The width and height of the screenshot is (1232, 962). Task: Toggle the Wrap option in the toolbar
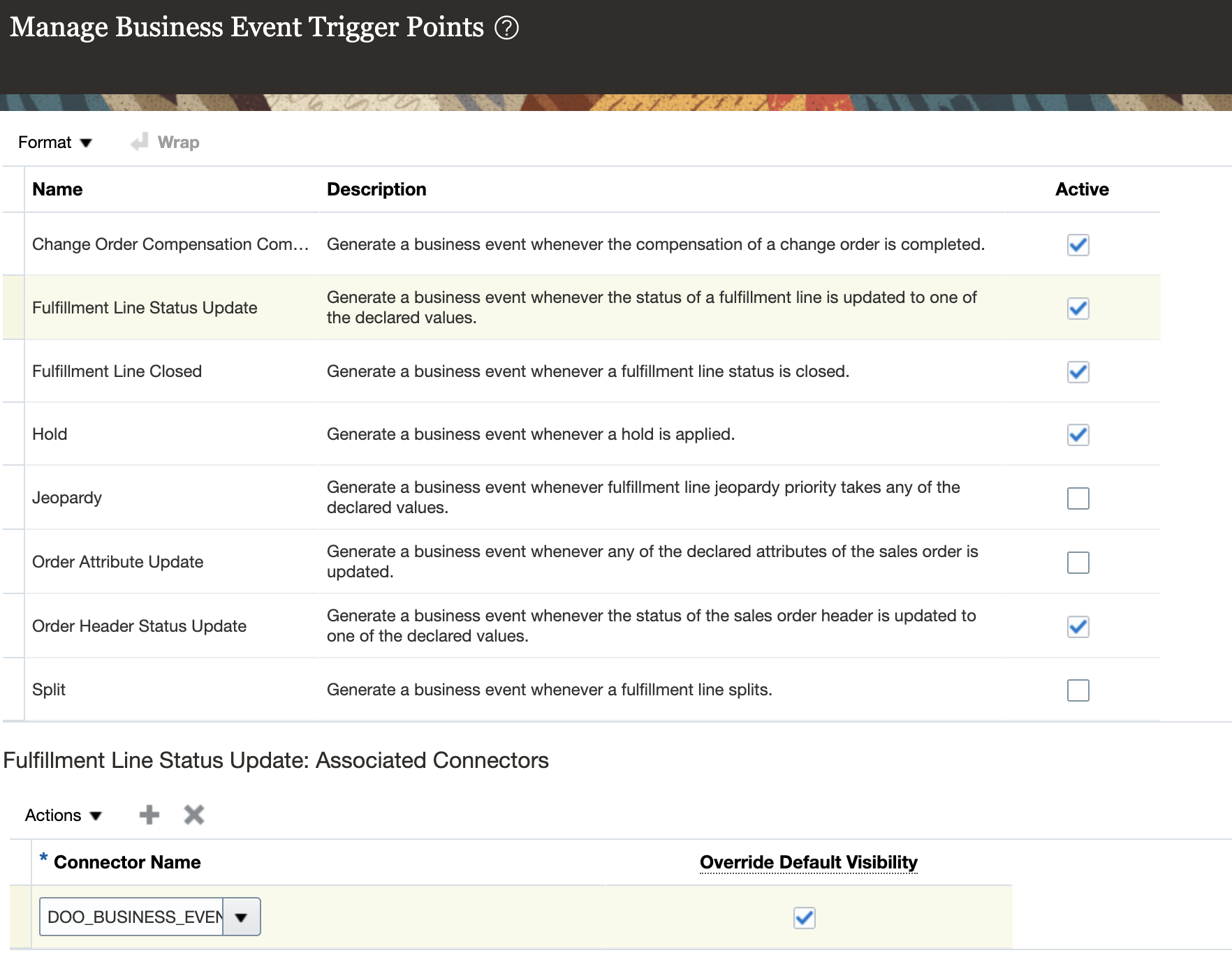click(165, 142)
